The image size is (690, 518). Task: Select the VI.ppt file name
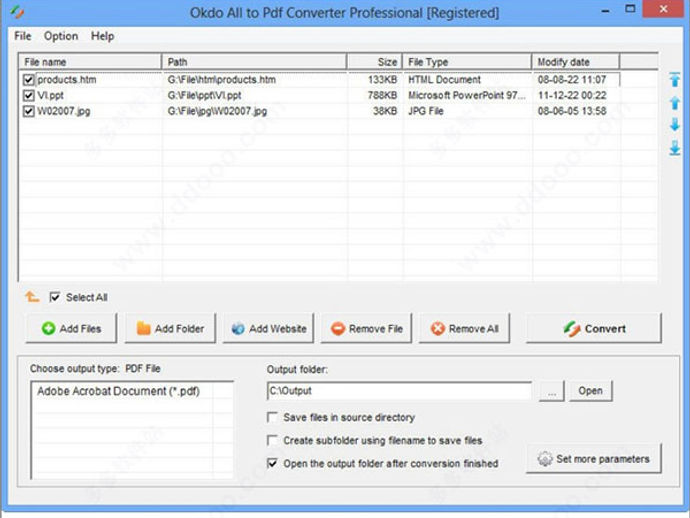pos(51,96)
